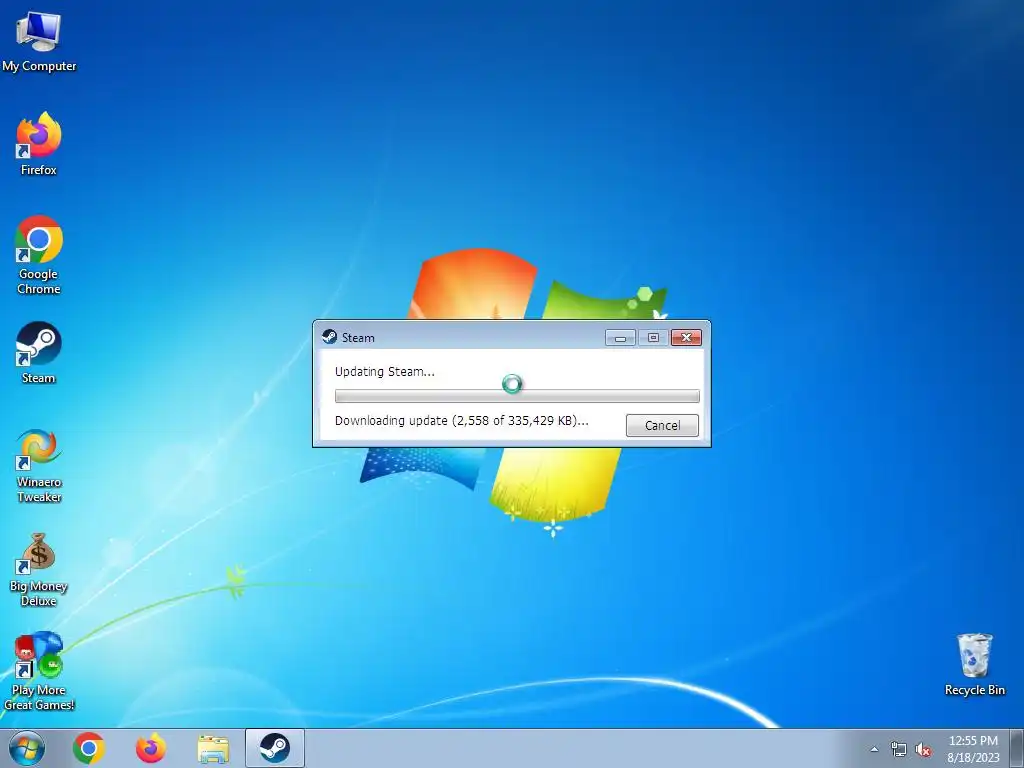Click the Steam taskbar button
Screen dimensions: 1024x768
click(x=275, y=748)
